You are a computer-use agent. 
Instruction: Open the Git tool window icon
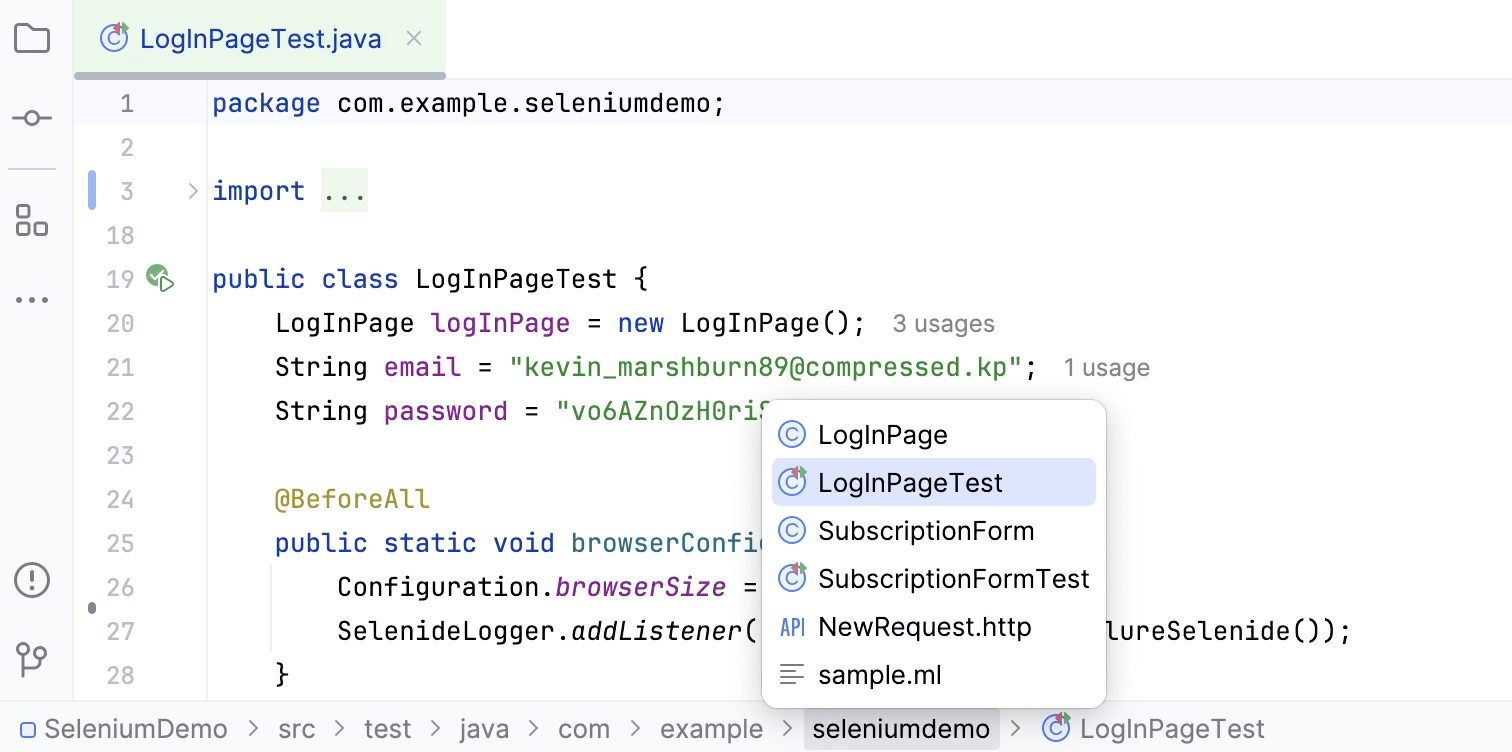click(x=32, y=659)
